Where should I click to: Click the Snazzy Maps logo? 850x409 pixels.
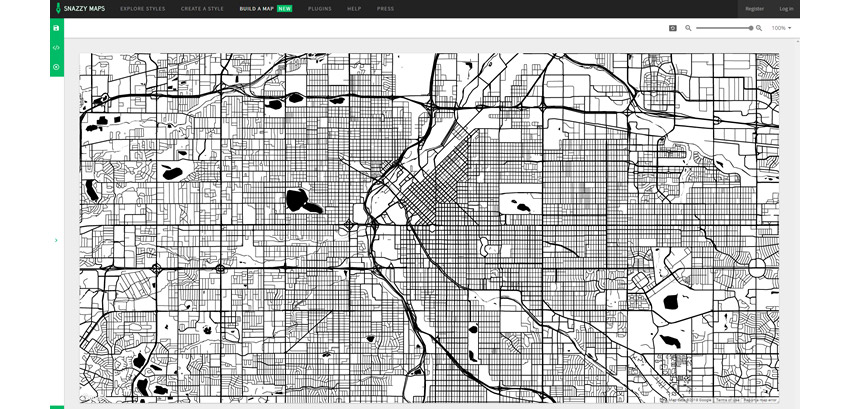[x=80, y=8]
